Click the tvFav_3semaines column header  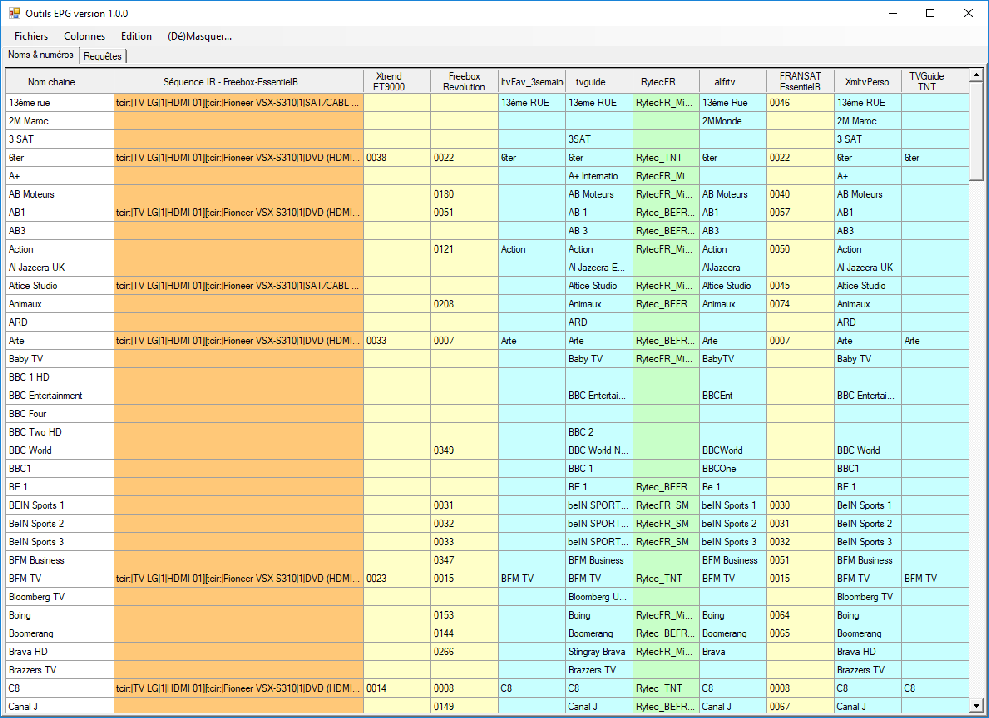tap(532, 81)
